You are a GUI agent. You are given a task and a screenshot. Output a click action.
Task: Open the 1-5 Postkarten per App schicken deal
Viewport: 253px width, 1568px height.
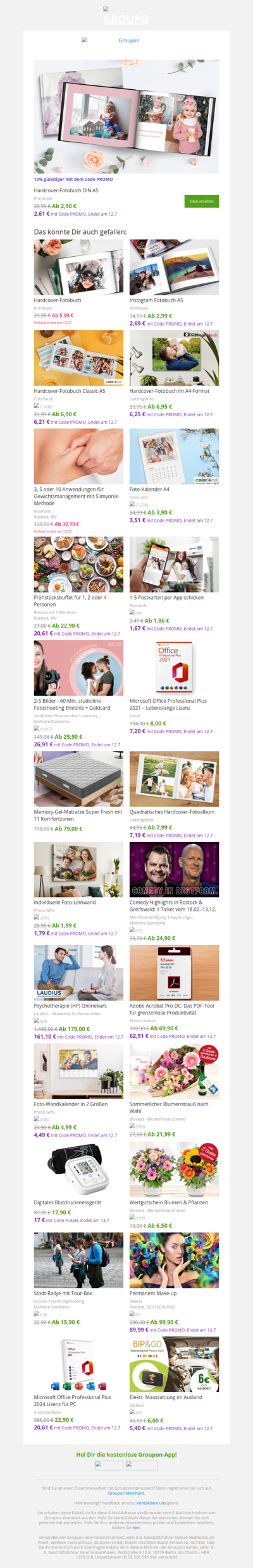tap(166, 597)
